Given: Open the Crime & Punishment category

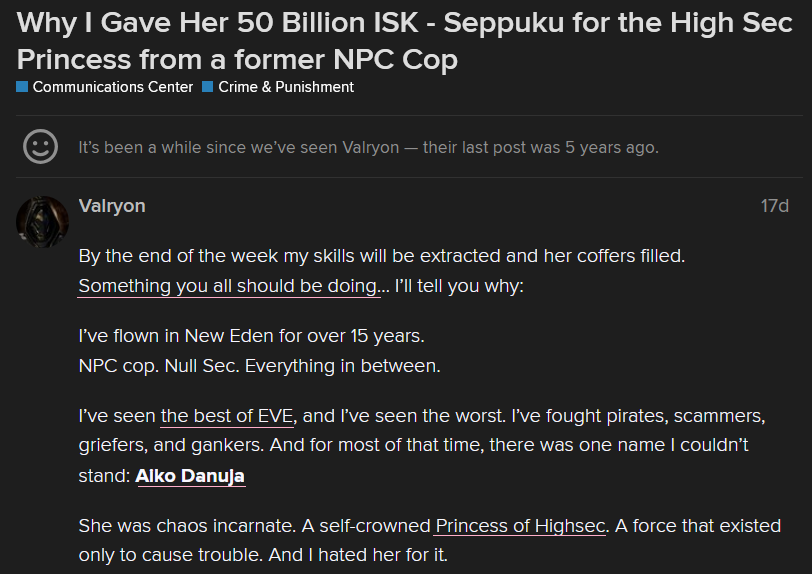Looking at the screenshot, I should pos(286,87).
